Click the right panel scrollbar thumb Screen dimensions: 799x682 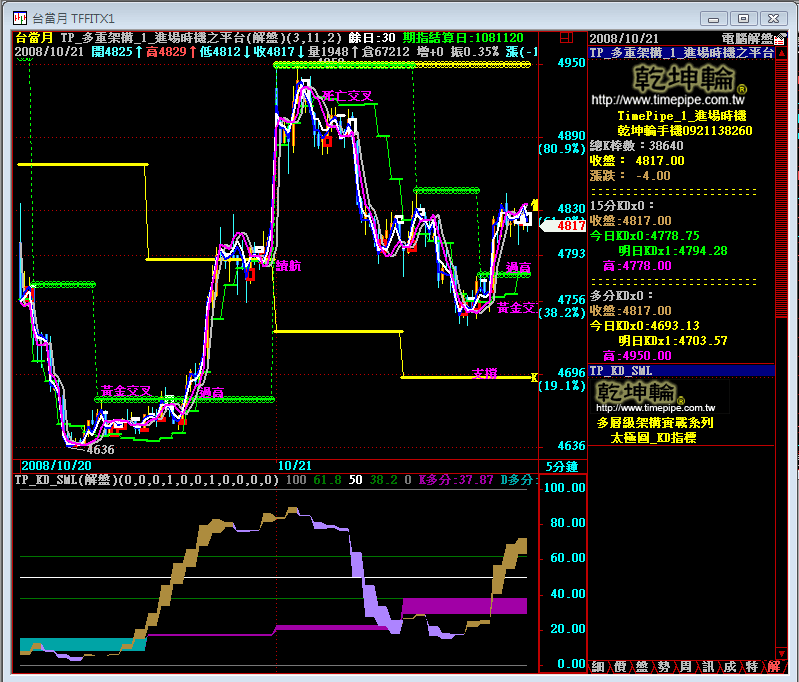[781, 189]
